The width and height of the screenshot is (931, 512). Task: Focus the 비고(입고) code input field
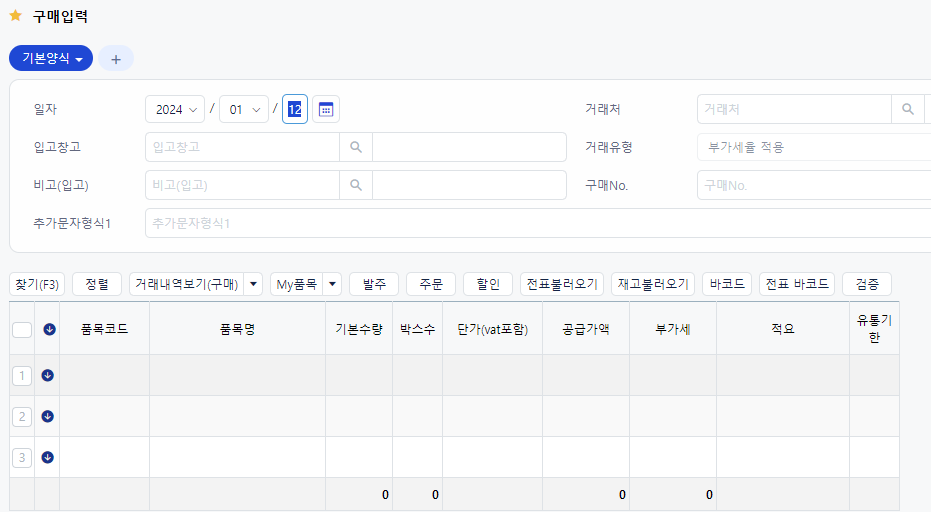click(242, 185)
